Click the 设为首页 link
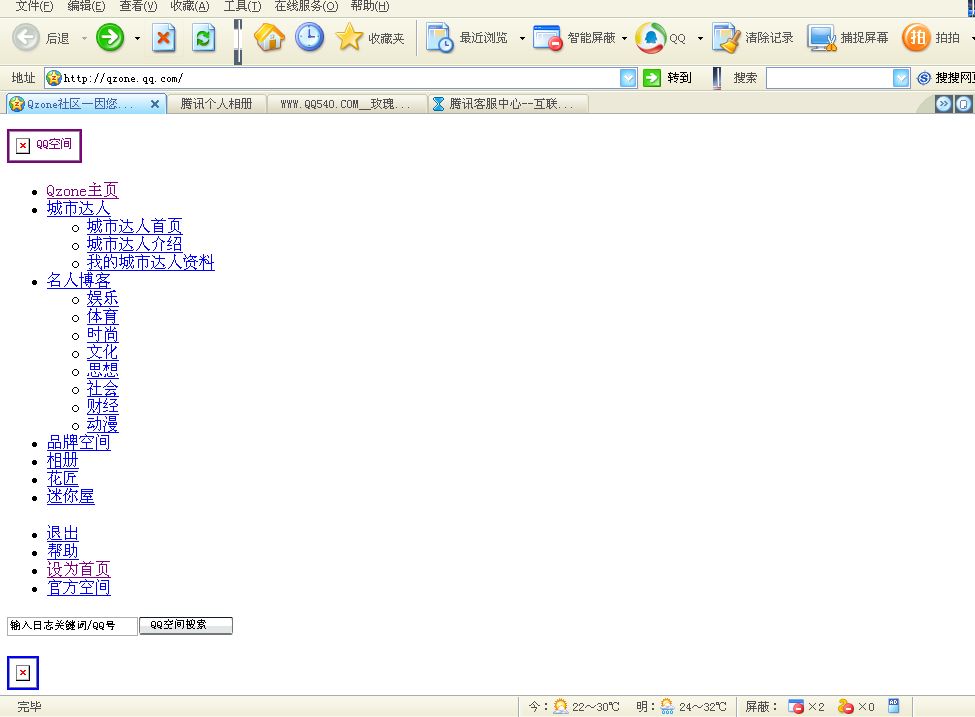975x717 pixels. [x=78, y=570]
